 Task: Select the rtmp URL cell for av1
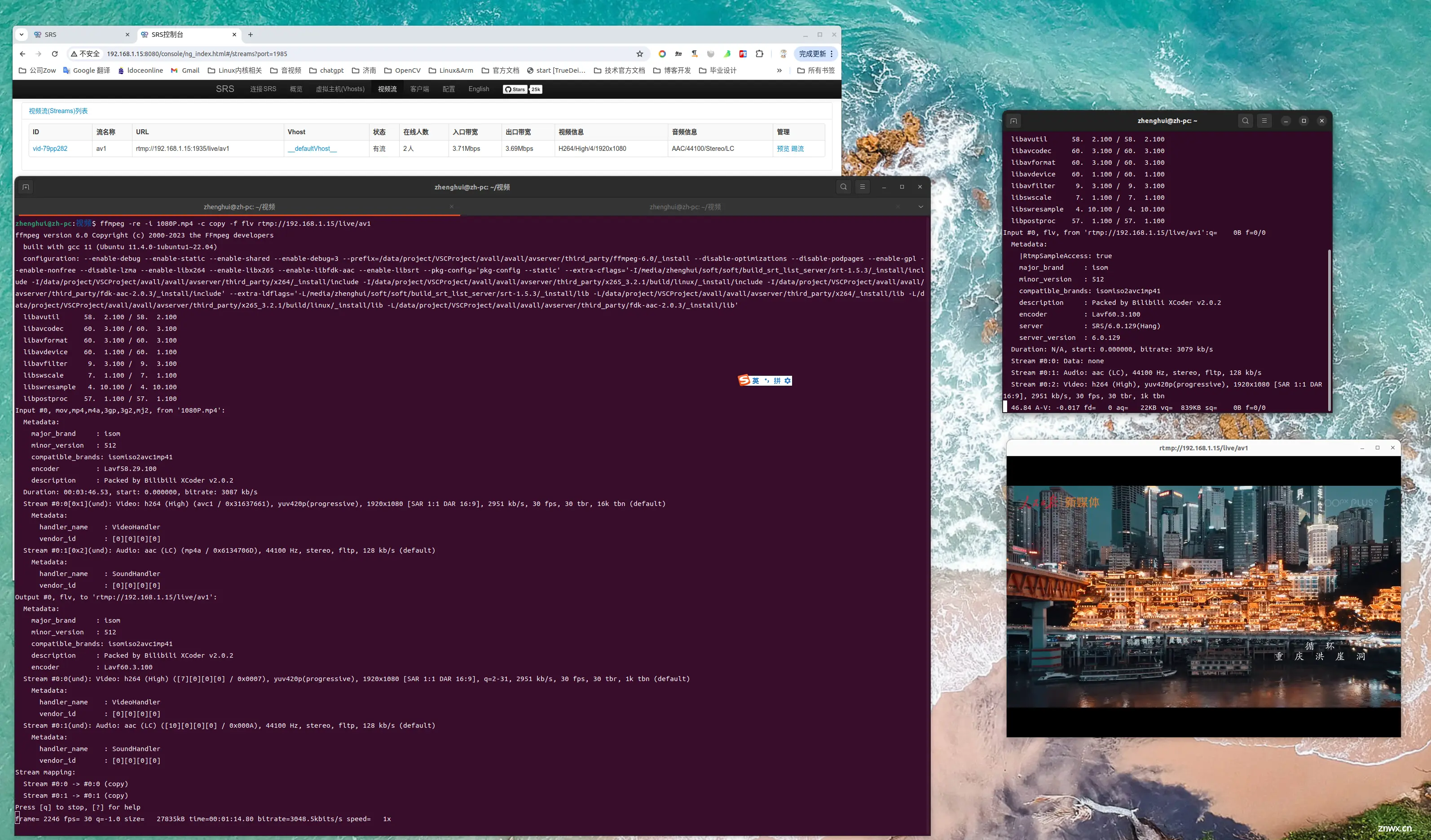[208, 149]
